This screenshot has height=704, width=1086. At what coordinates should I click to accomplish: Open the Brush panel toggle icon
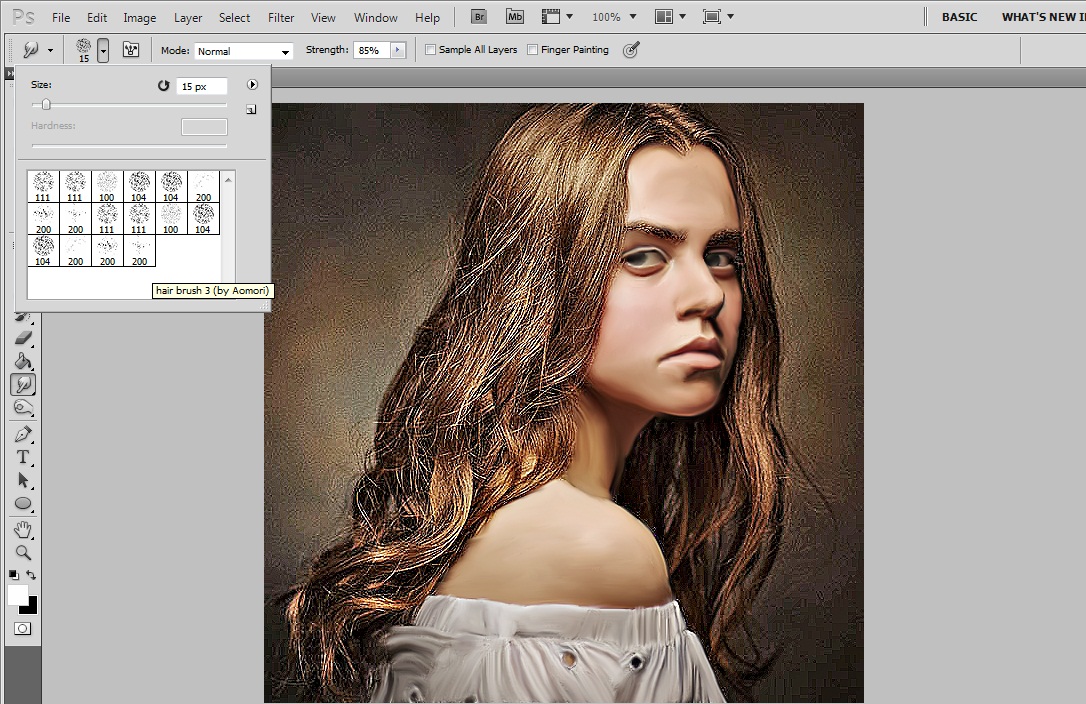130,50
